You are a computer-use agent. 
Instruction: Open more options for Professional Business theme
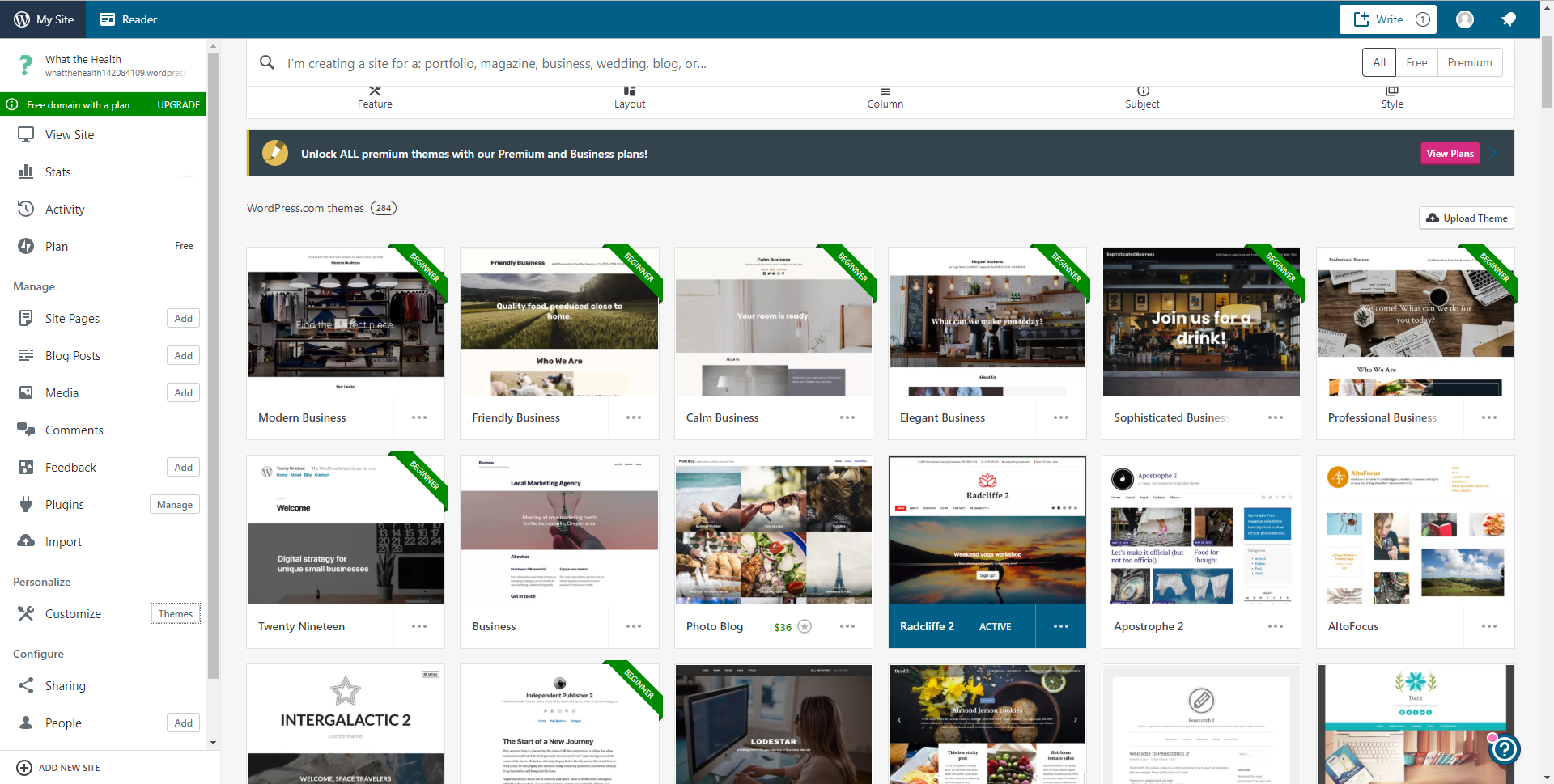point(1489,417)
